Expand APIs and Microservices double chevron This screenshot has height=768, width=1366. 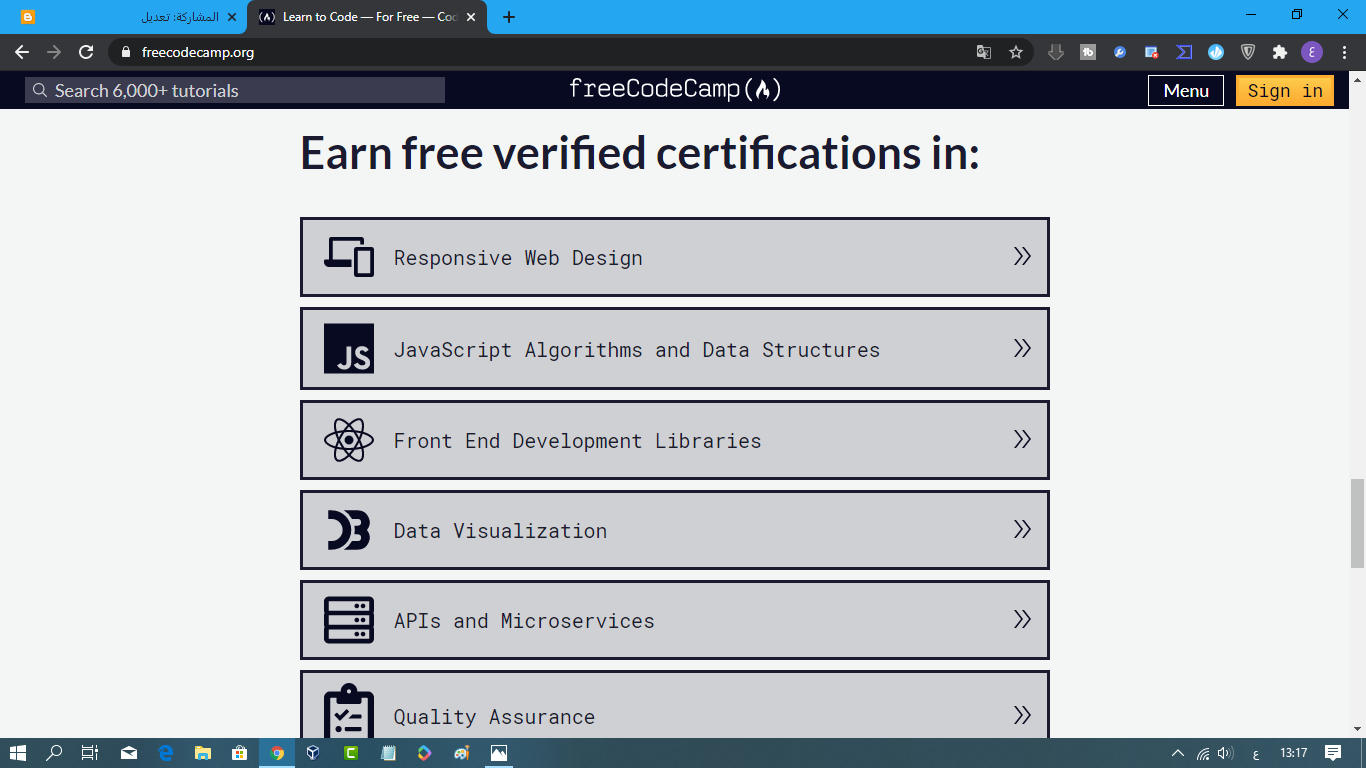point(1022,619)
